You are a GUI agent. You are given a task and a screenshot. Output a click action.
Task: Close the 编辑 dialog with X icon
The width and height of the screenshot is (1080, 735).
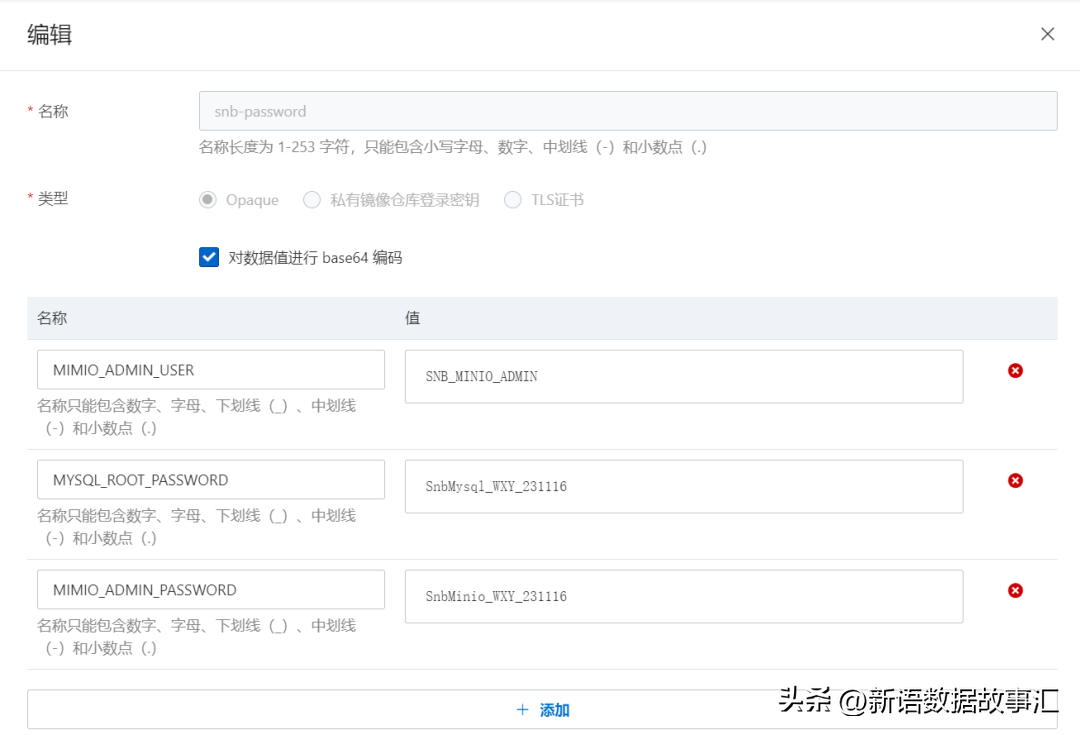coord(1047,34)
